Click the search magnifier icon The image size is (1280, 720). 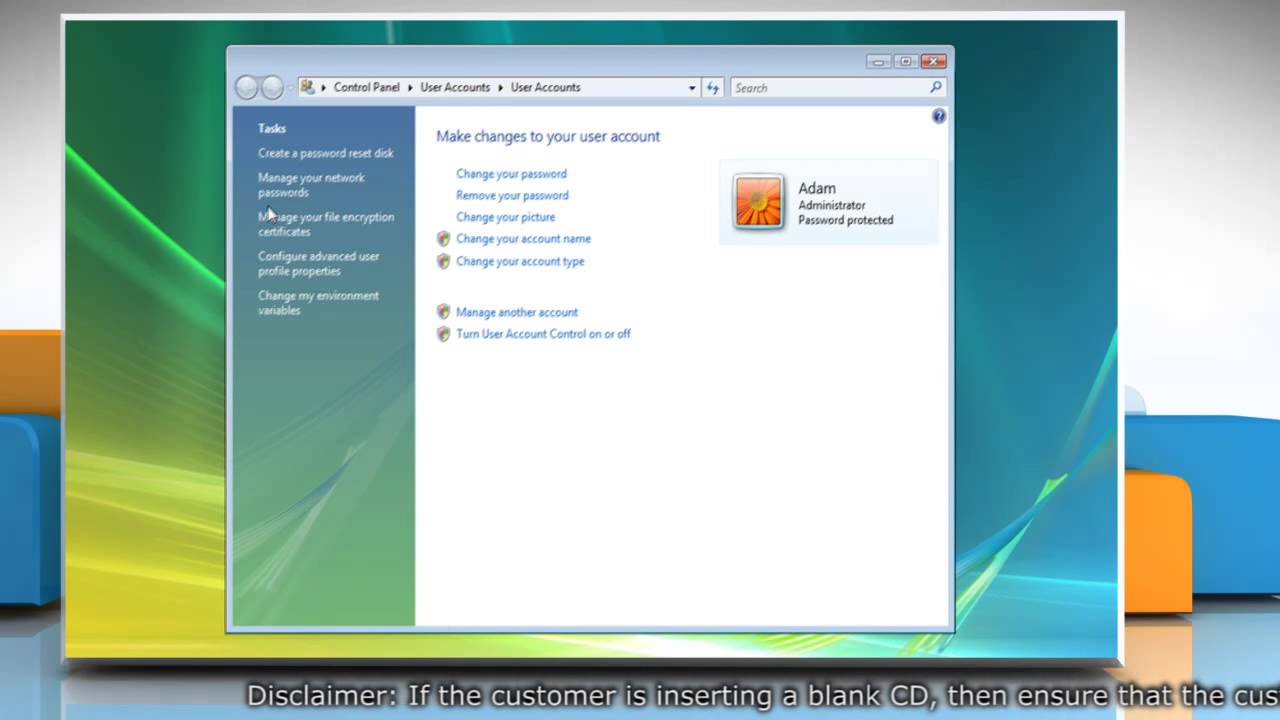click(936, 87)
